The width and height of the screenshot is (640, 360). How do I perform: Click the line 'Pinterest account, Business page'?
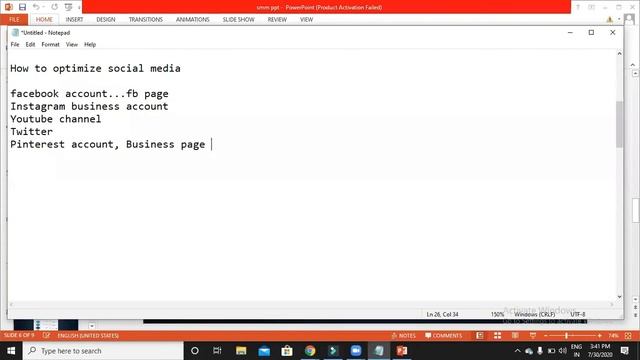click(x=107, y=144)
